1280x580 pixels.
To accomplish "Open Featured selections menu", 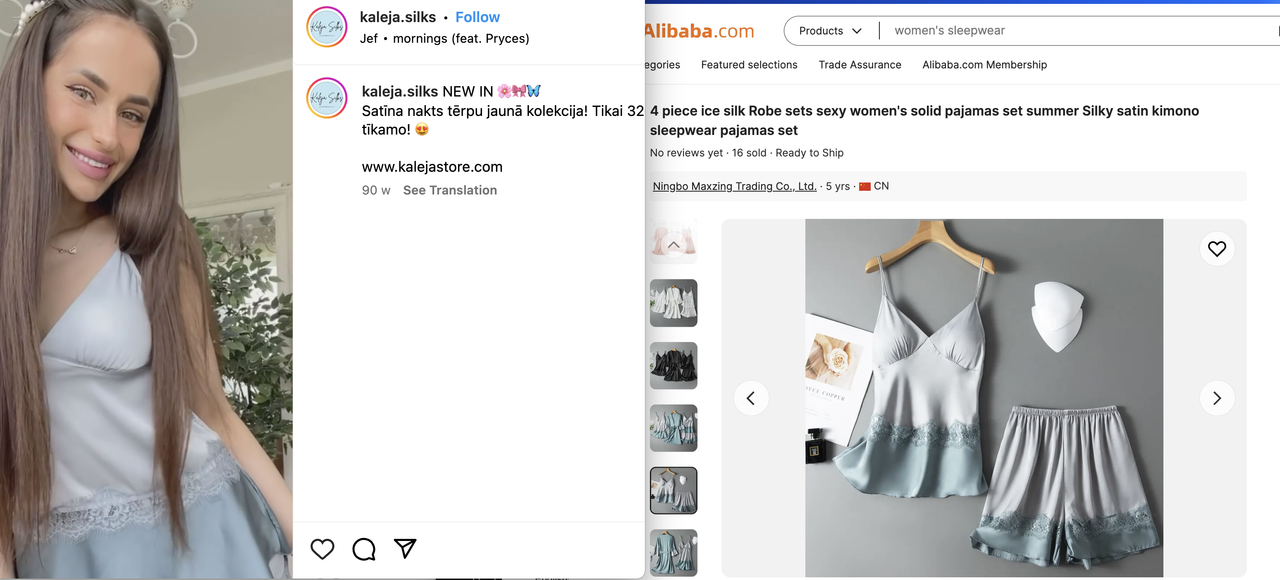I will pos(749,65).
